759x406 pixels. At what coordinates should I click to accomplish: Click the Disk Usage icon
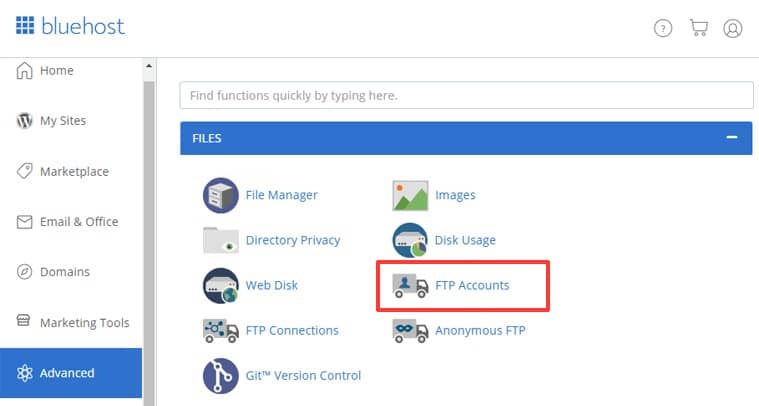410,240
